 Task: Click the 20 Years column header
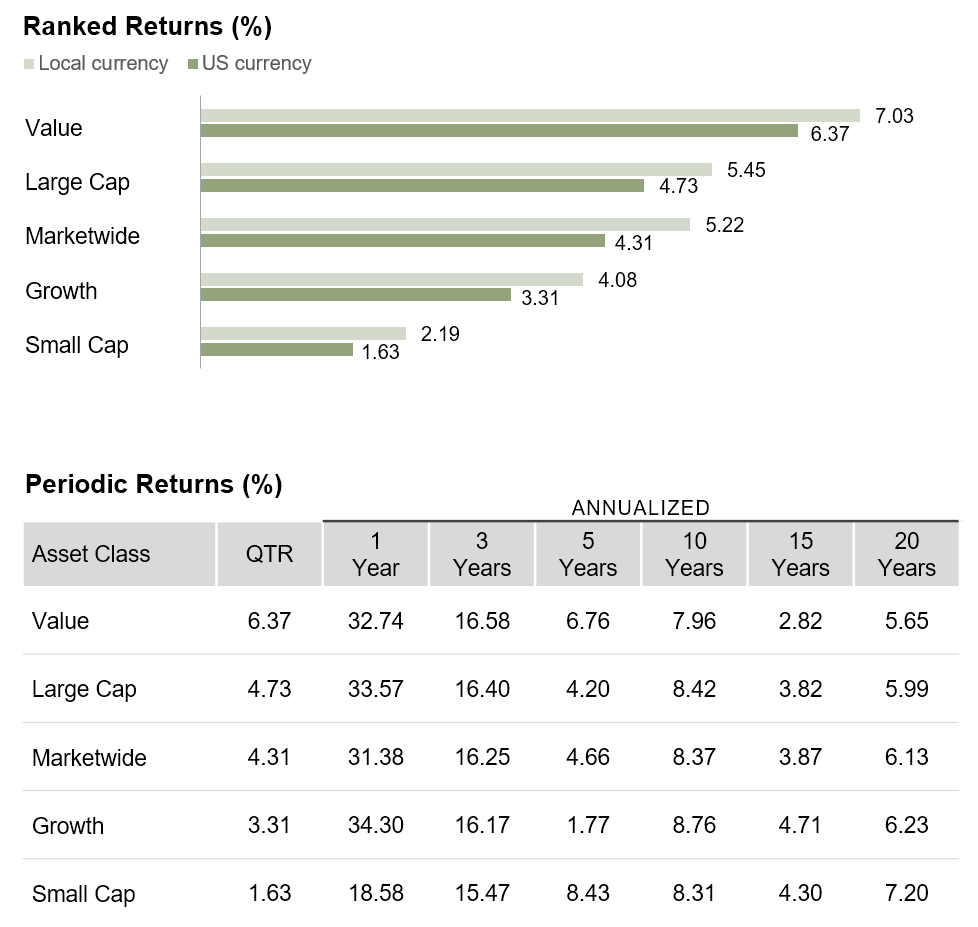point(906,554)
